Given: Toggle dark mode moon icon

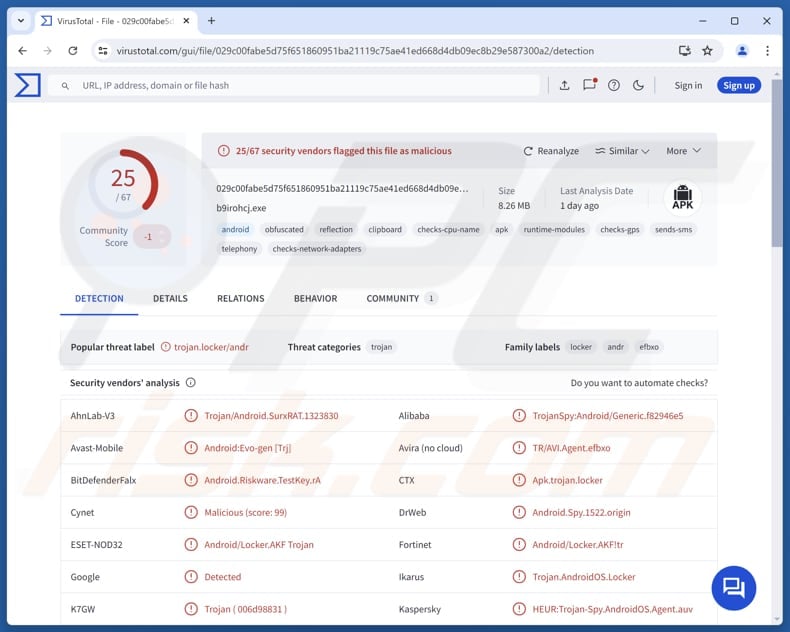Looking at the screenshot, I should tap(638, 86).
